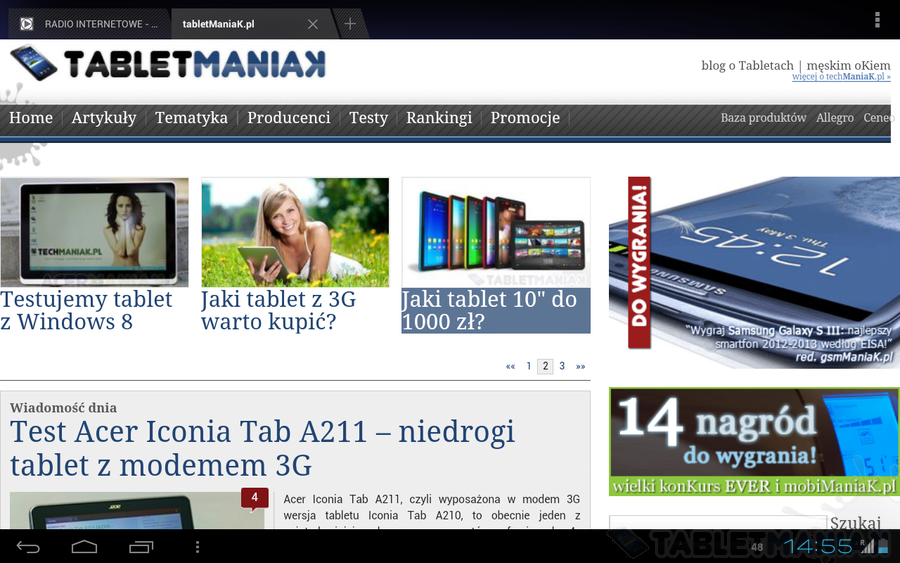Open the Tematyka menu
This screenshot has height=563, width=900.
pyautogui.click(x=191, y=118)
